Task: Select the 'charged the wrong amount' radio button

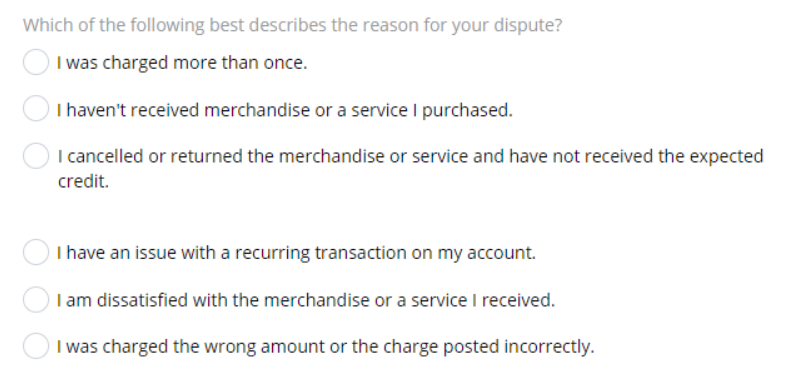Action: [x=36, y=346]
